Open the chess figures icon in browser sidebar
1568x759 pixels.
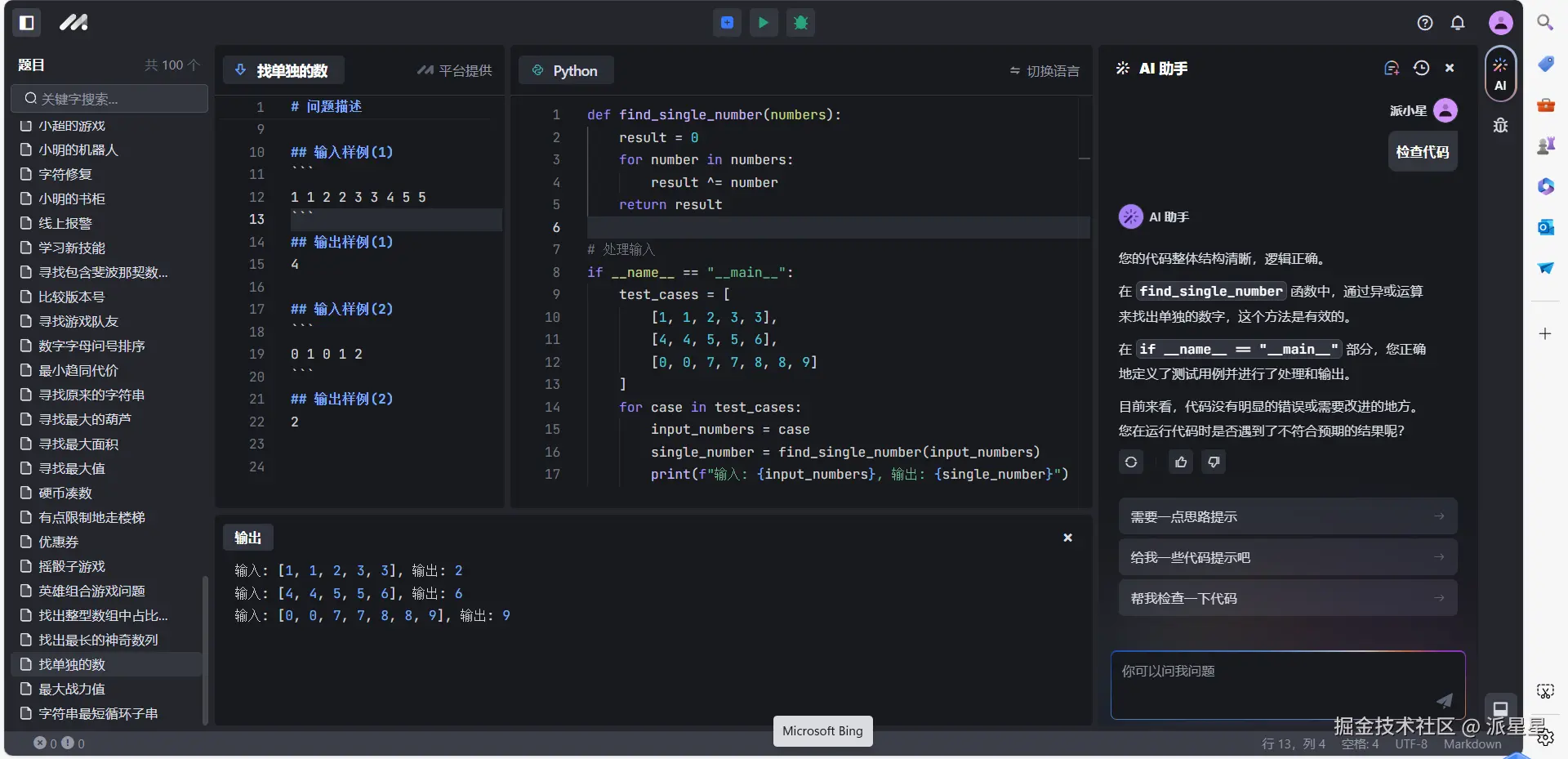click(x=1545, y=145)
